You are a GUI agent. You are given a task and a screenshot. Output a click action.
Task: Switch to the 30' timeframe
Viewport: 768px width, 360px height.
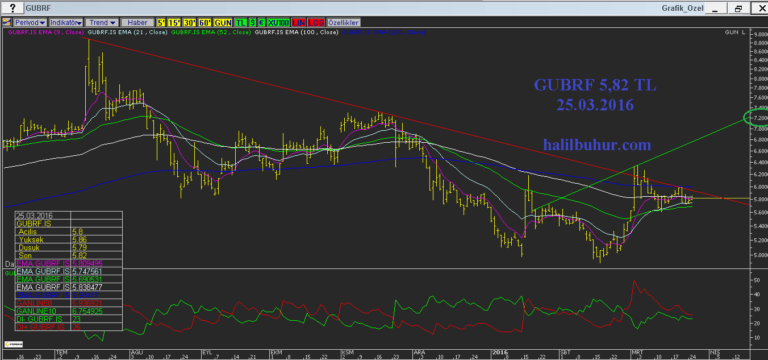(189, 23)
